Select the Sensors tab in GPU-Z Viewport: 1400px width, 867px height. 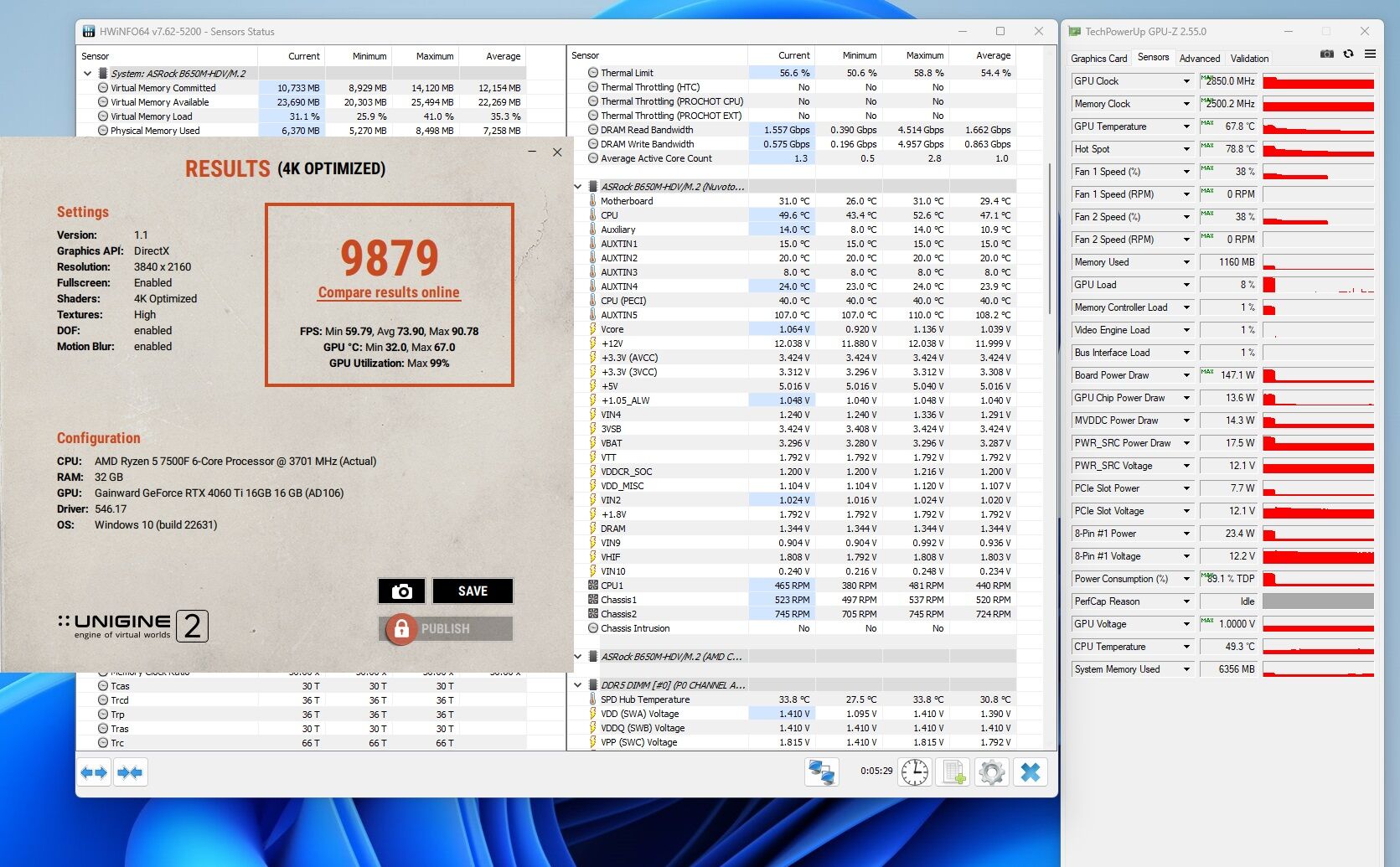tap(1153, 57)
